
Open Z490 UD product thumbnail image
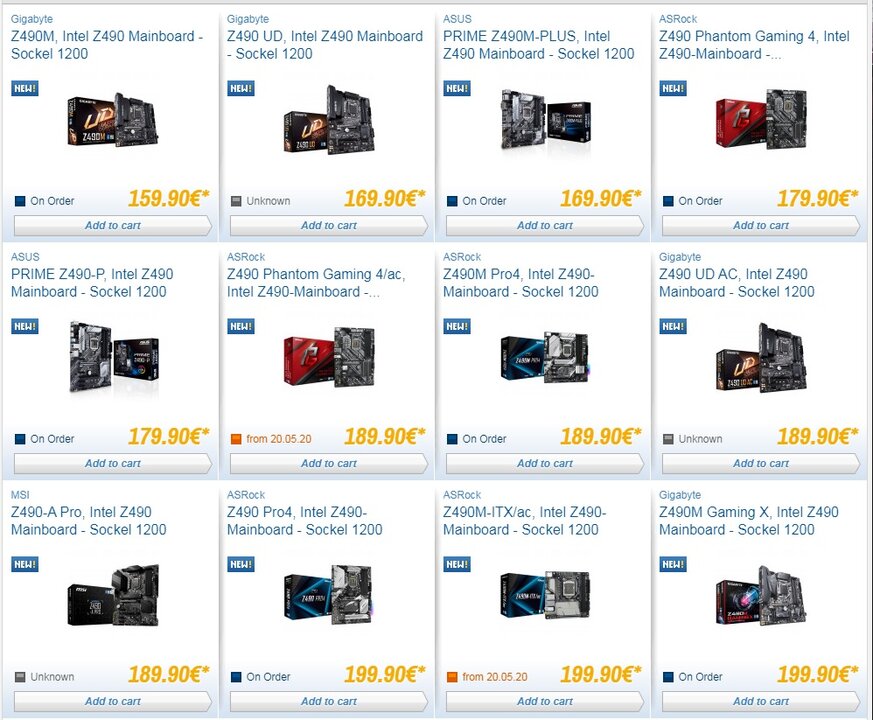click(328, 119)
